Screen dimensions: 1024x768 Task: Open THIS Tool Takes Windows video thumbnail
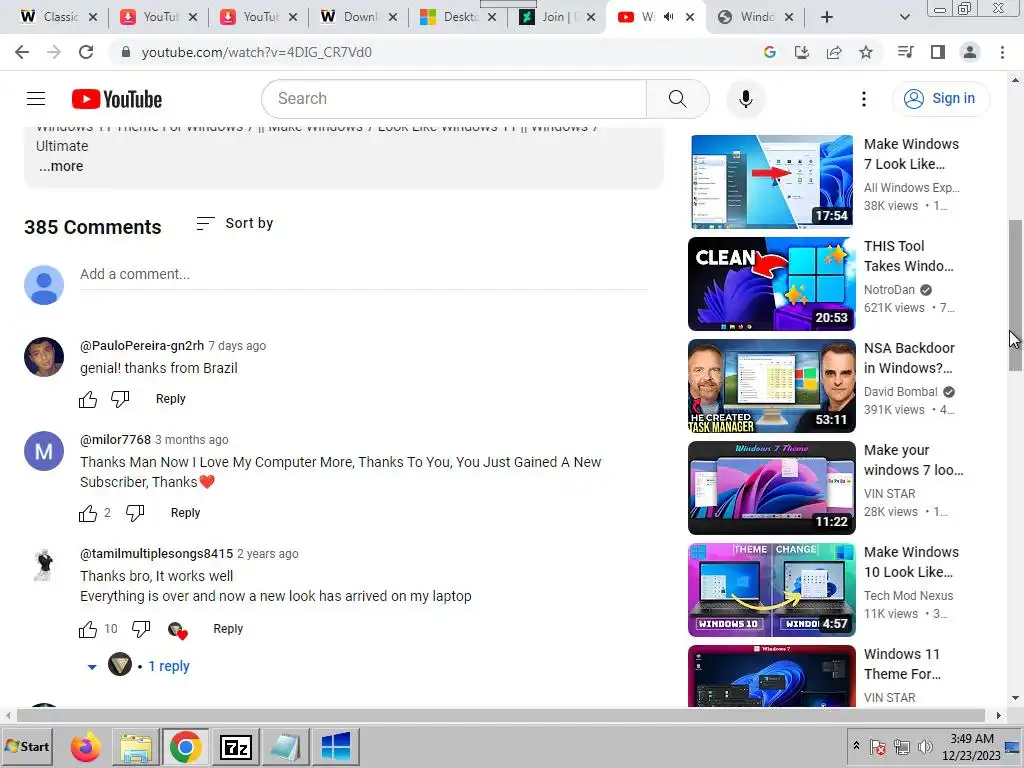771,284
